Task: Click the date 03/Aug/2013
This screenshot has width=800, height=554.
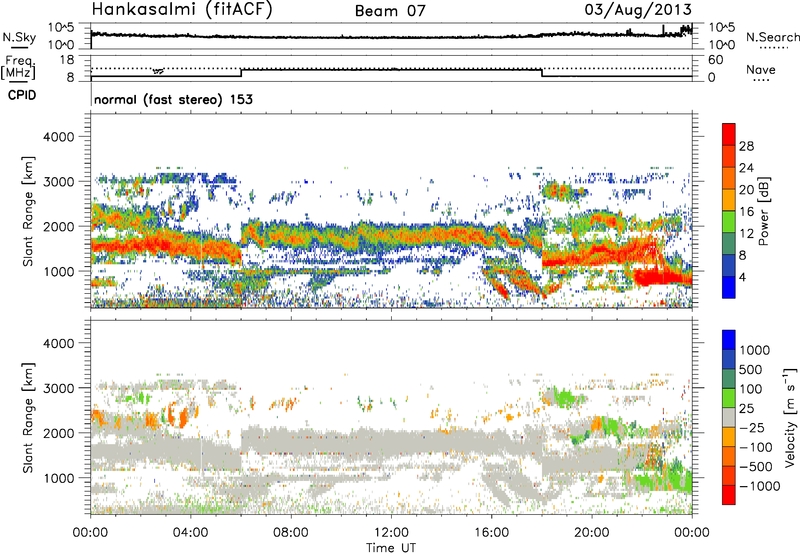Action: (x=638, y=10)
